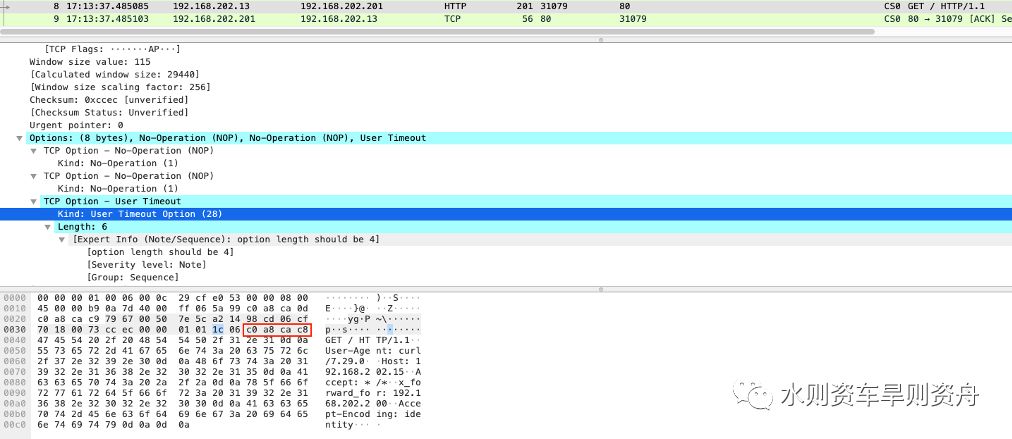Collapse the first TCP Option No-Operation node
Screen dimensions: 1012x439
pyautogui.click(x=34, y=151)
